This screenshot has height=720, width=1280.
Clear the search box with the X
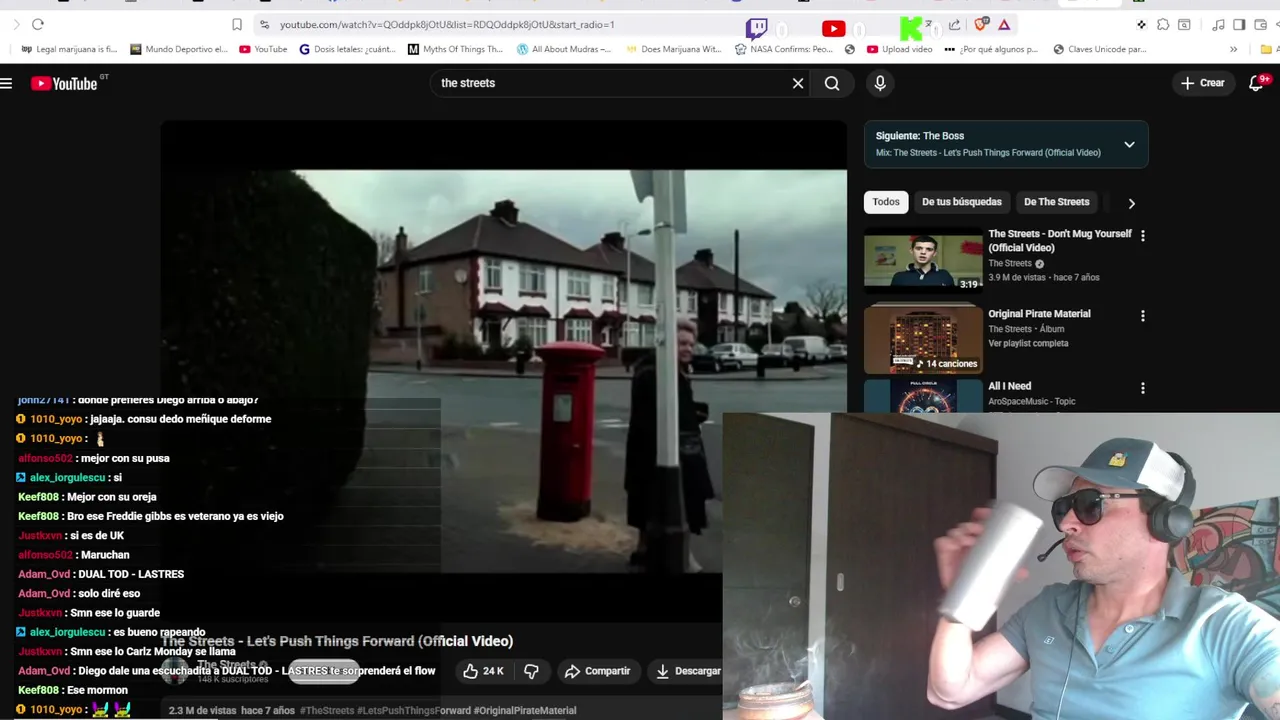coord(798,84)
